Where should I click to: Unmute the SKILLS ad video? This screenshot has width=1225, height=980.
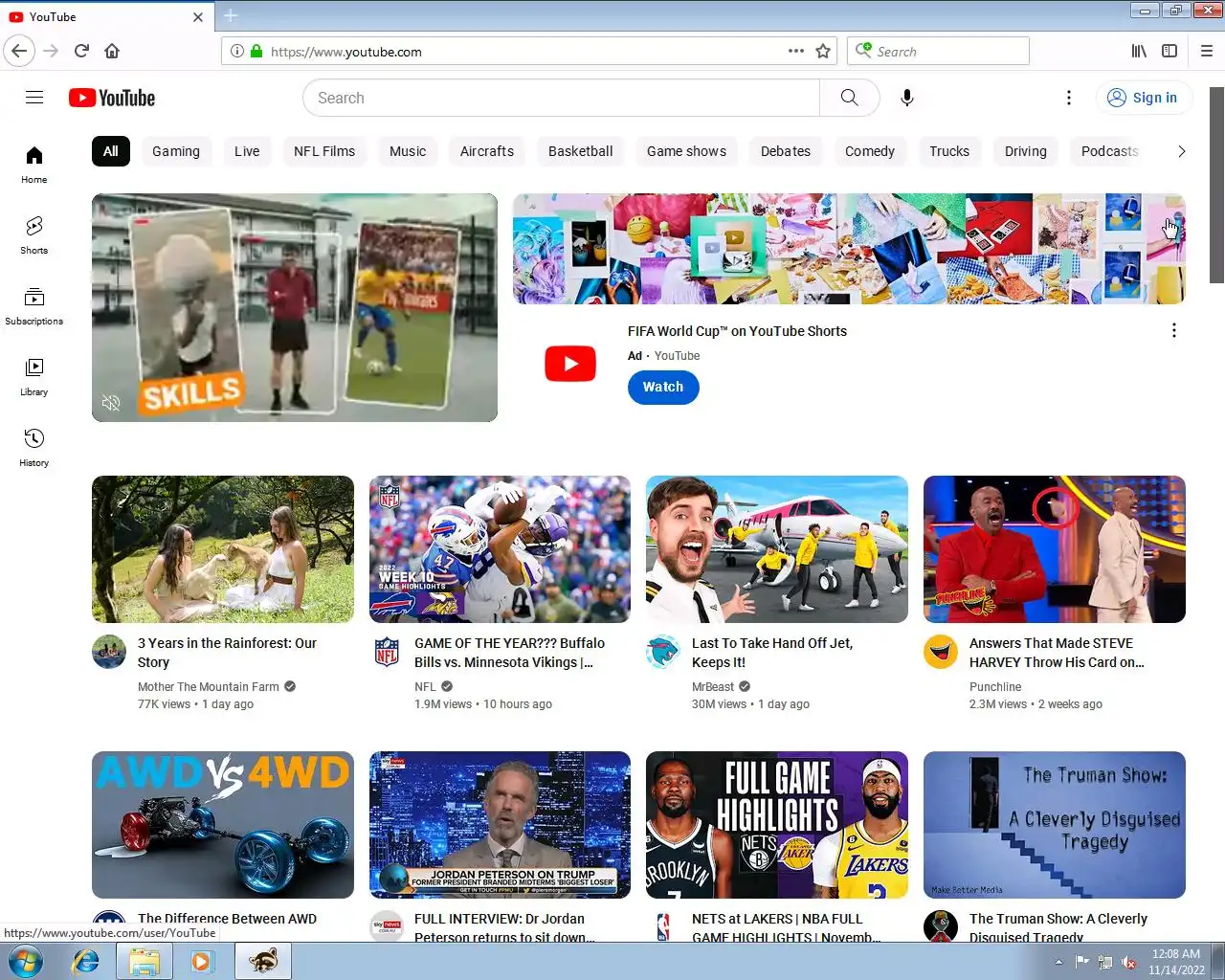tap(111, 403)
